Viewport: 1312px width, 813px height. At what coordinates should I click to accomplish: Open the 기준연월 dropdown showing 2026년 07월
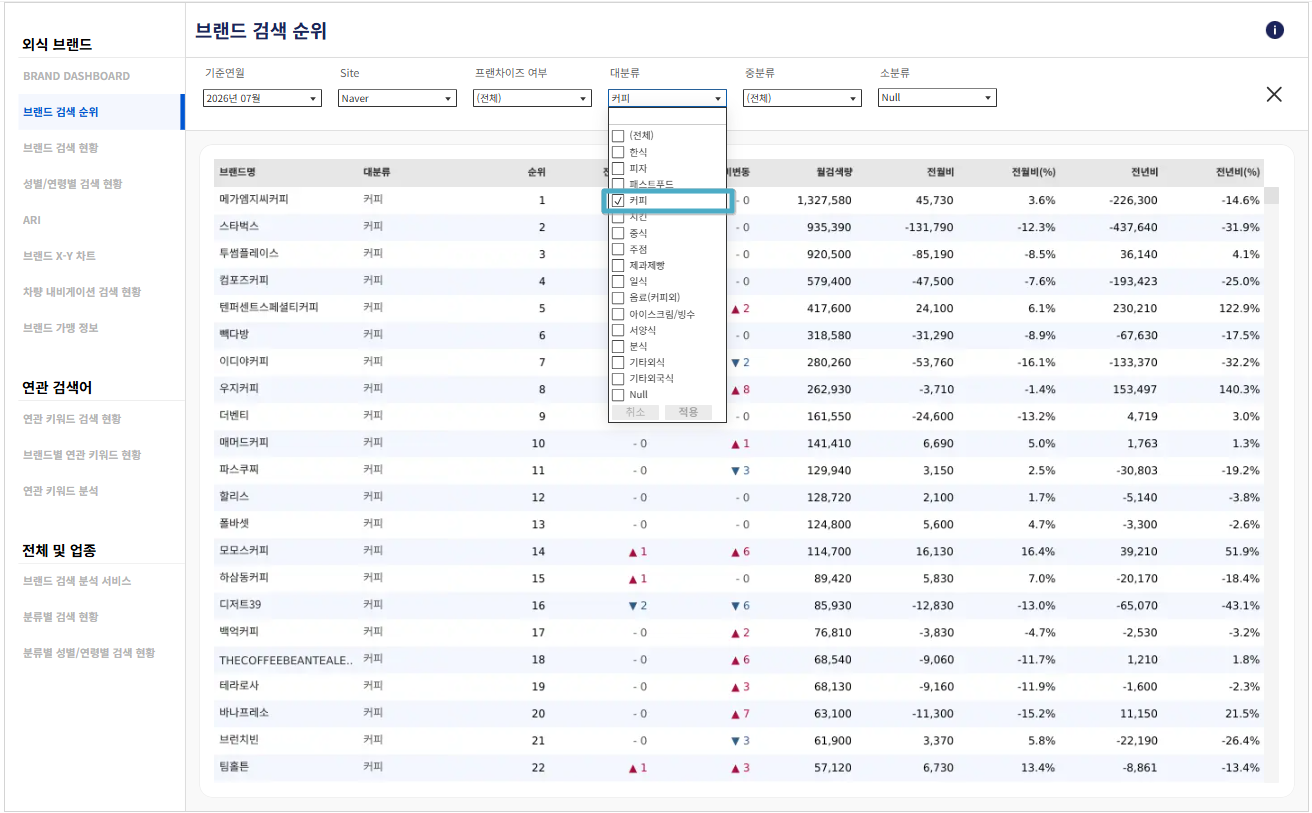click(x=262, y=98)
